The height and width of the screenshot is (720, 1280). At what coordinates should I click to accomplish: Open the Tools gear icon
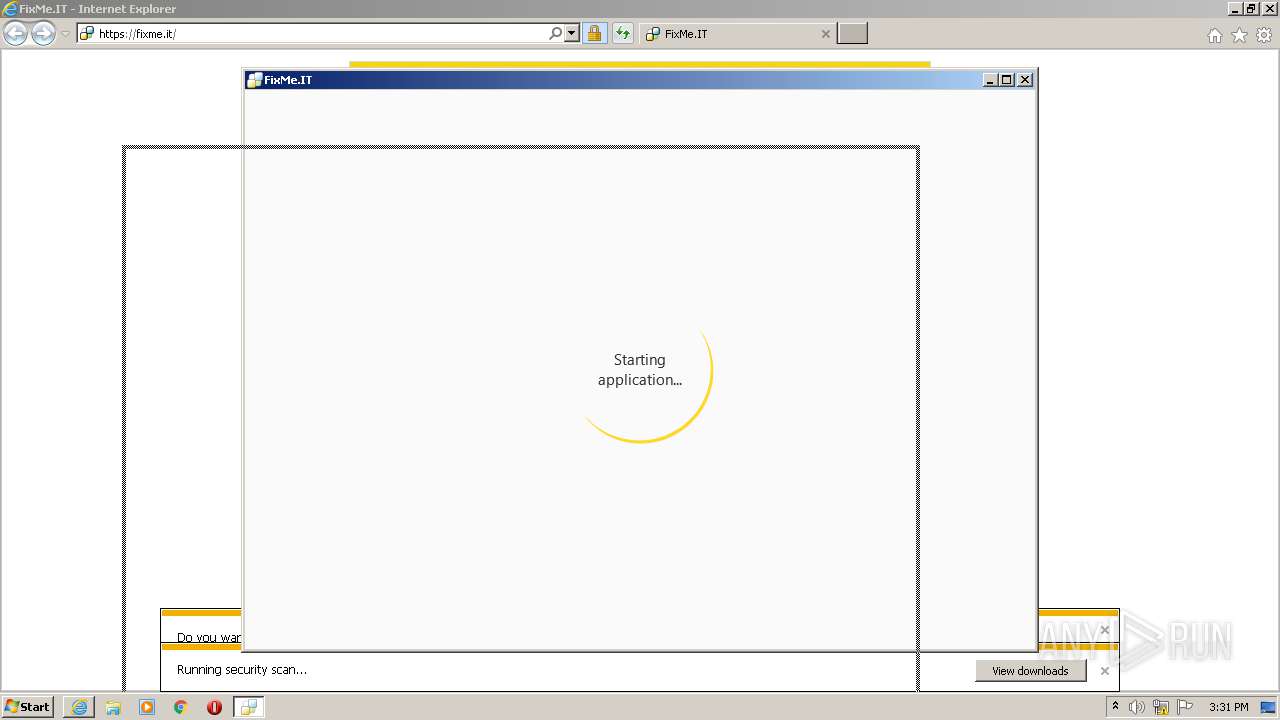1264,35
